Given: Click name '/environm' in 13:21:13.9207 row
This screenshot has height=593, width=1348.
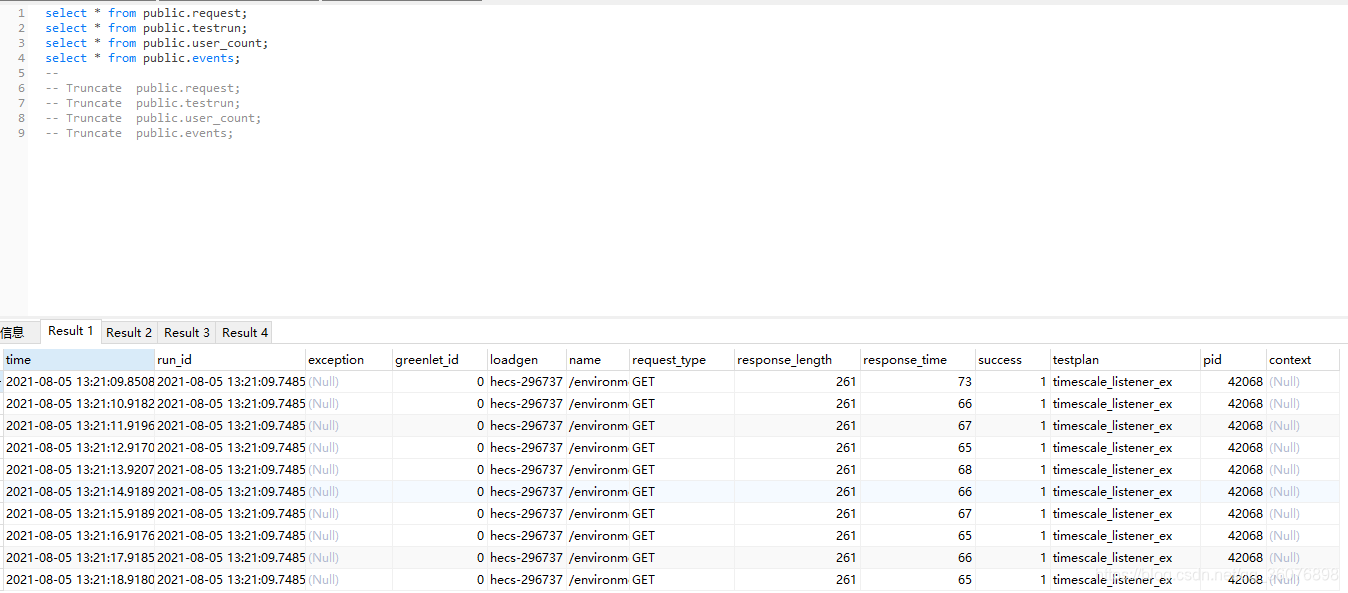Looking at the screenshot, I should [598, 470].
